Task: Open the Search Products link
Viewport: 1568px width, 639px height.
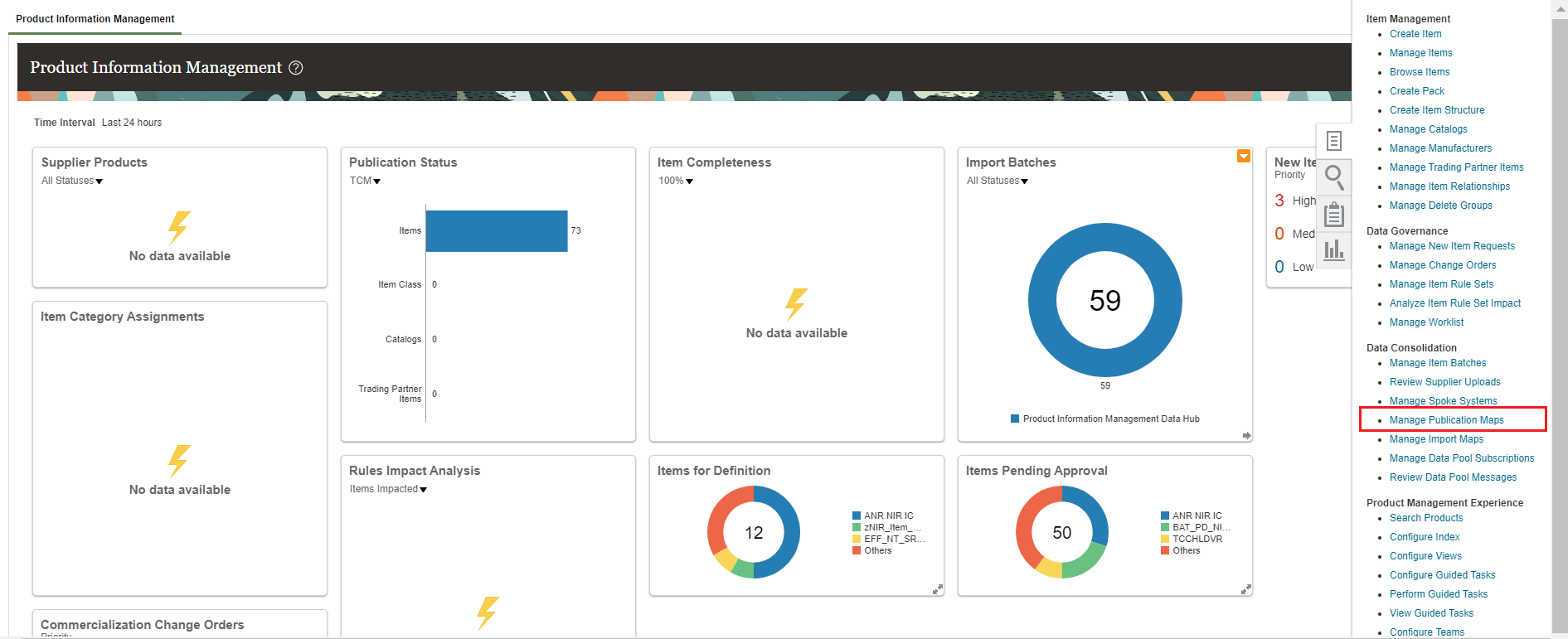Action: (x=1426, y=518)
